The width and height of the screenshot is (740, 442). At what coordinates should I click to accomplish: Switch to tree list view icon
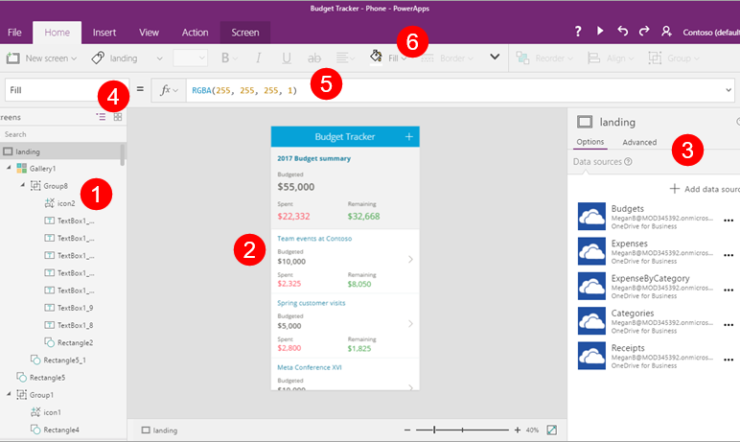[x=101, y=117]
